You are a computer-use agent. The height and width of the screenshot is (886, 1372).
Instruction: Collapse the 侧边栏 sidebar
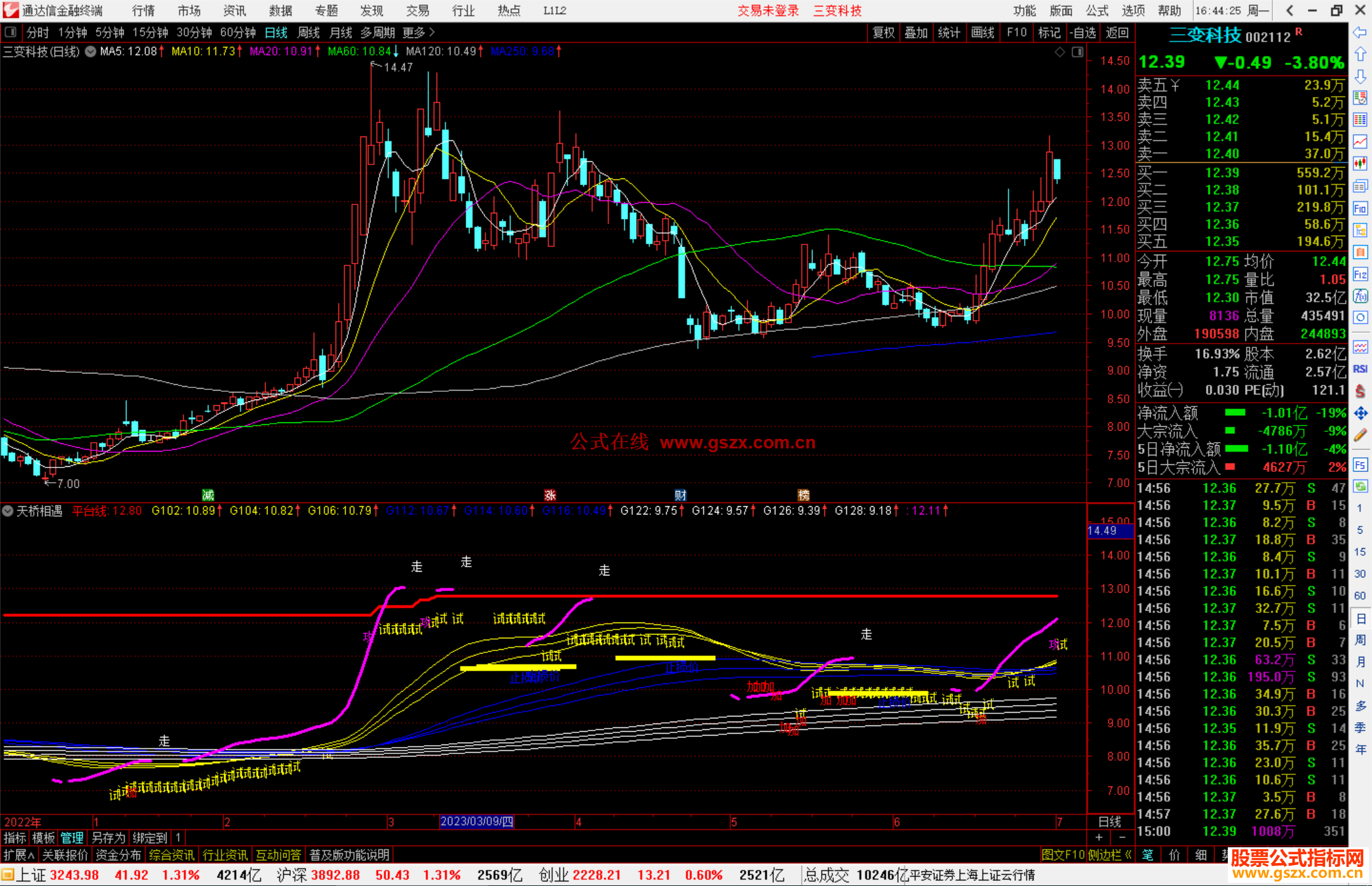click(1110, 855)
